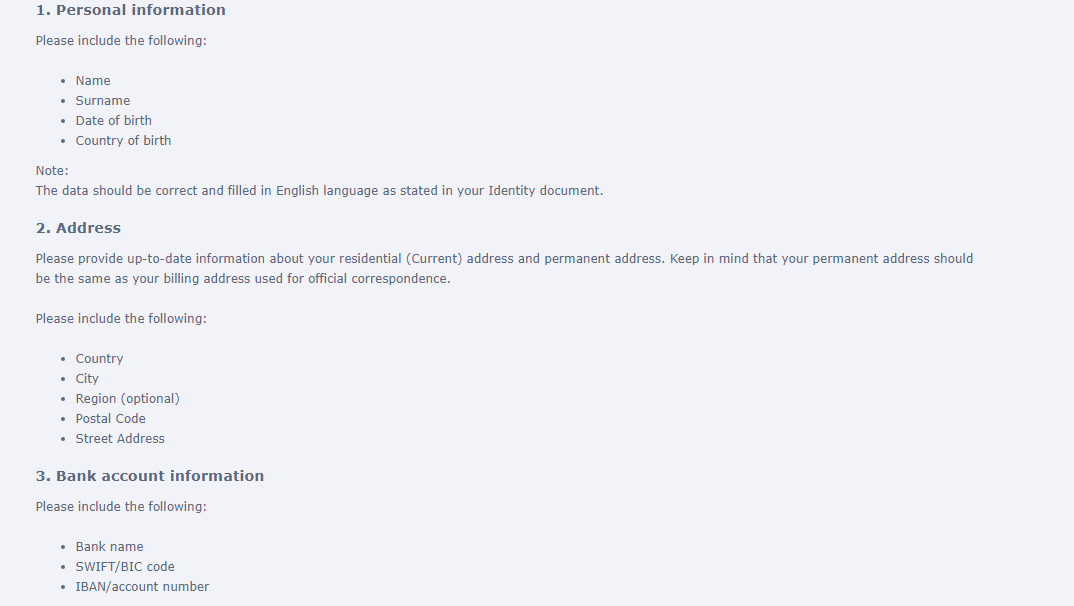Select the 'Street Address' bullet item
The image size is (1074, 606).
[x=120, y=438]
